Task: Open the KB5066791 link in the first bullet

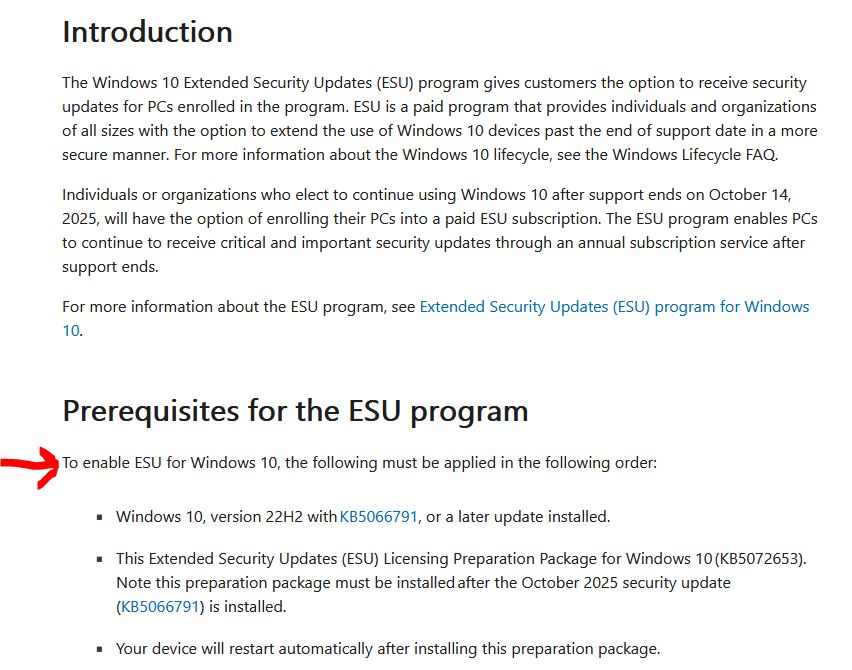Action: coord(378,517)
